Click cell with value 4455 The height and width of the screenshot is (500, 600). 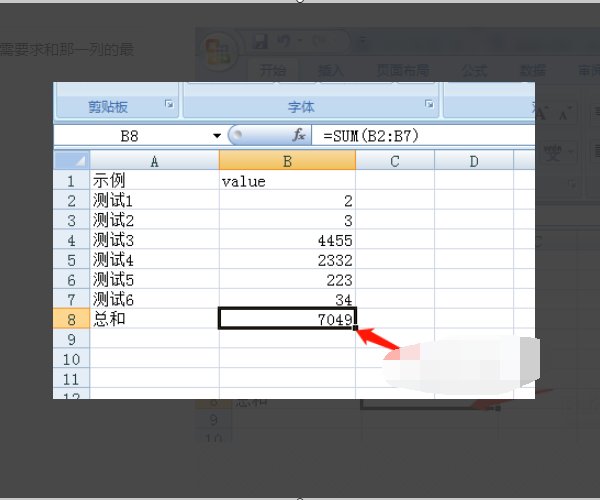click(x=287, y=240)
